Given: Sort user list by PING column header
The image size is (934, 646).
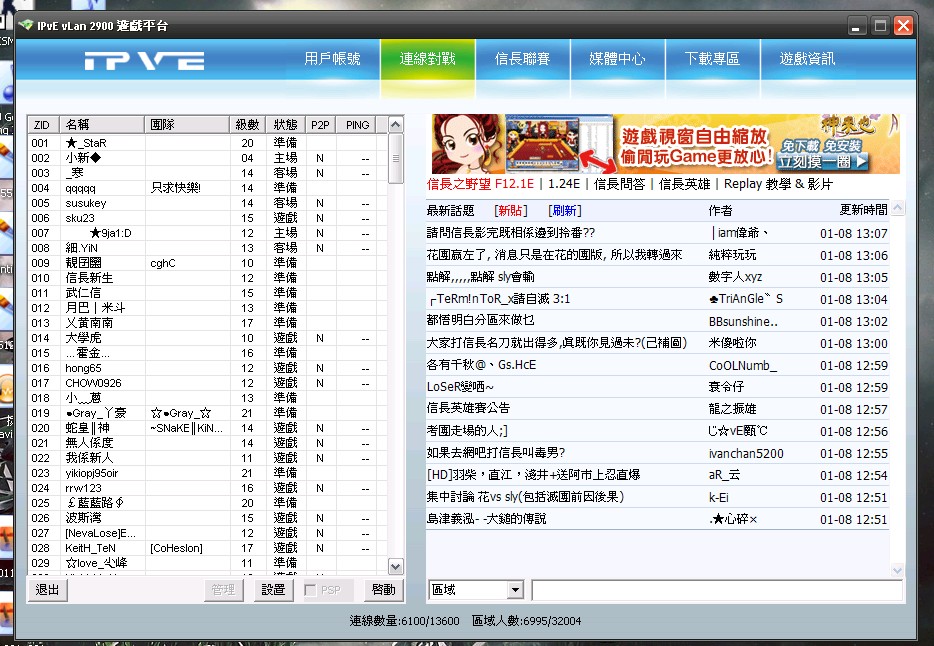Looking at the screenshot, I should [x=357, y=125].
